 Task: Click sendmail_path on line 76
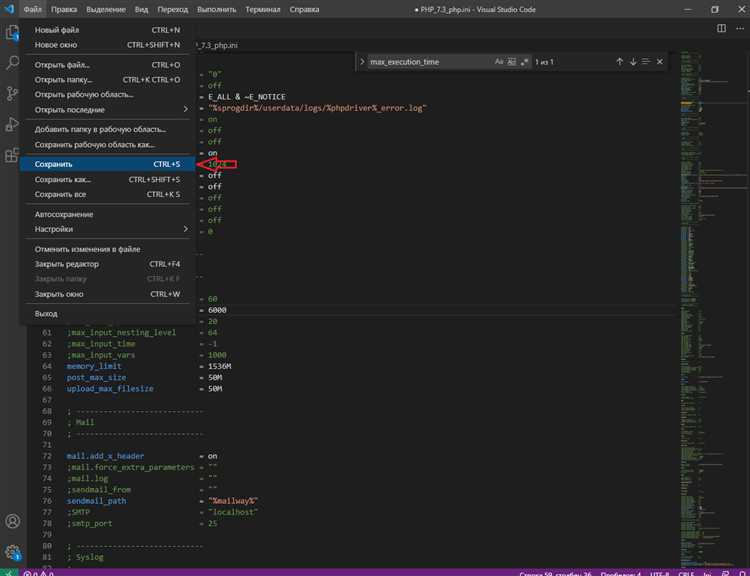[x=97, y=501]
